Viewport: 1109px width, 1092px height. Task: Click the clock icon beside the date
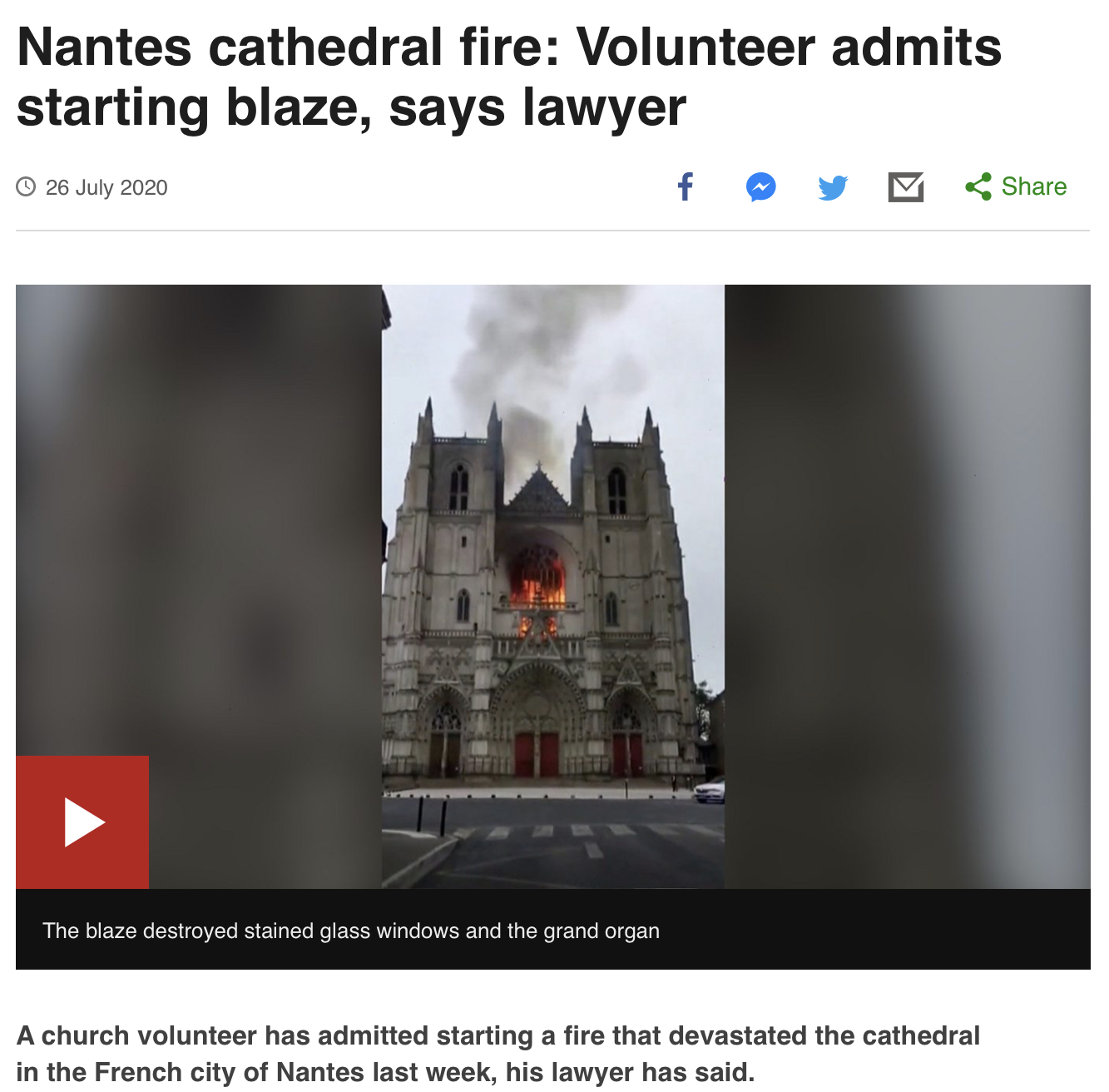click(x=26, y=186)
